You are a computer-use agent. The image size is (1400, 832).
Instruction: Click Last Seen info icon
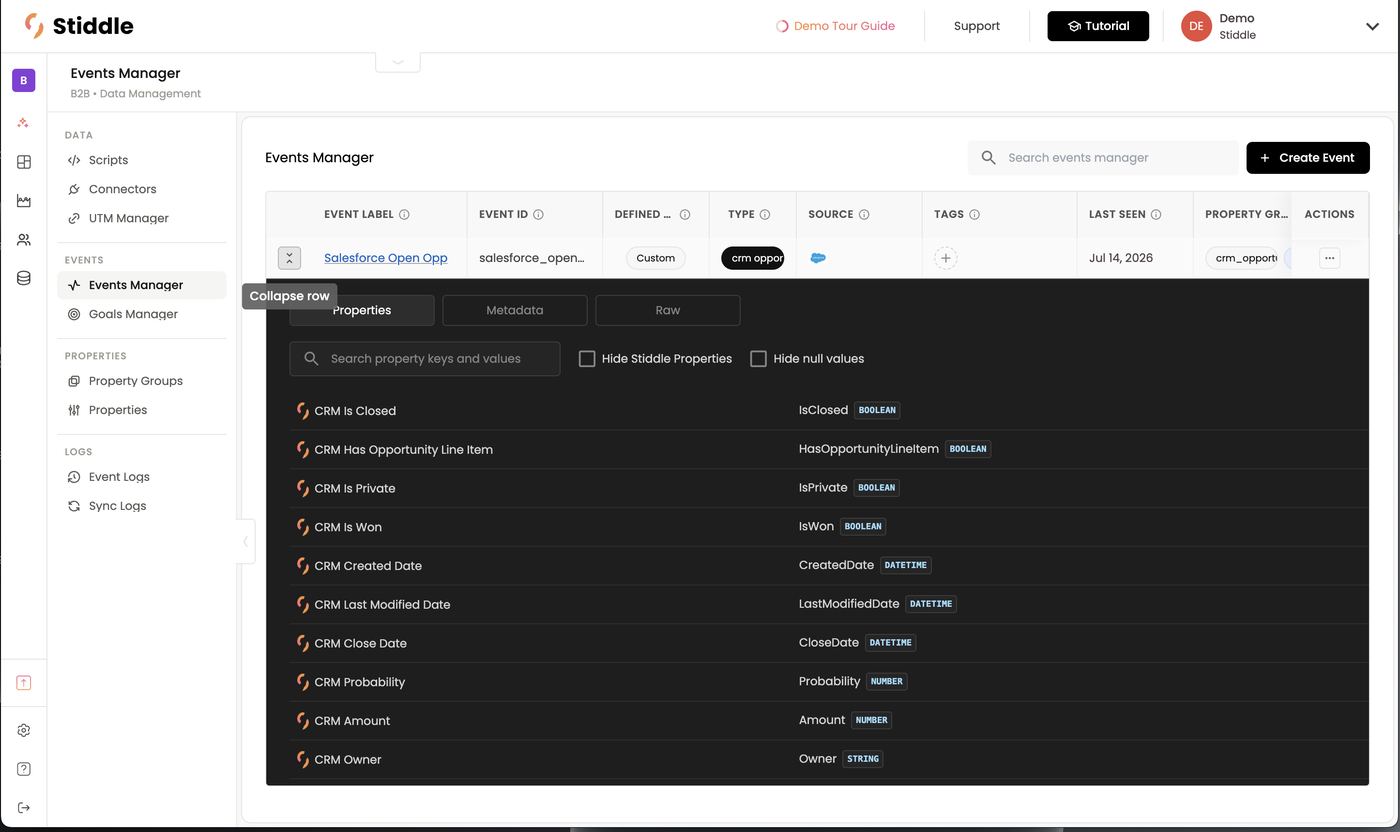click(x=1156, y=214)
